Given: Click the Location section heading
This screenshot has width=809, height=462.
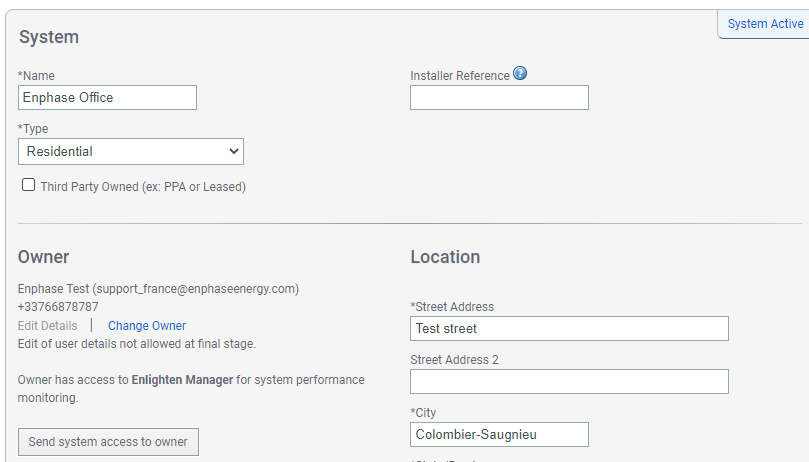Looking at the screenshot, I should click(x=445, y=257).
